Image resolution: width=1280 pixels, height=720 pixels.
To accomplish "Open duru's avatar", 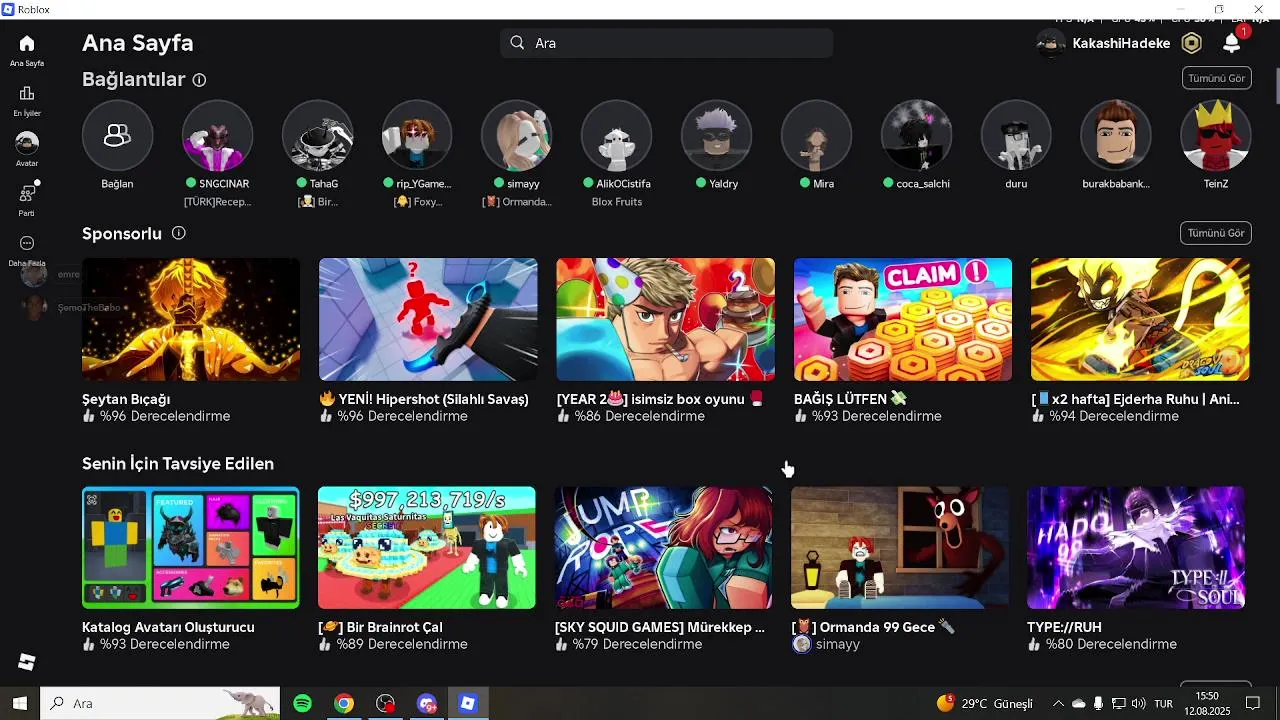I will (1016, 135).
